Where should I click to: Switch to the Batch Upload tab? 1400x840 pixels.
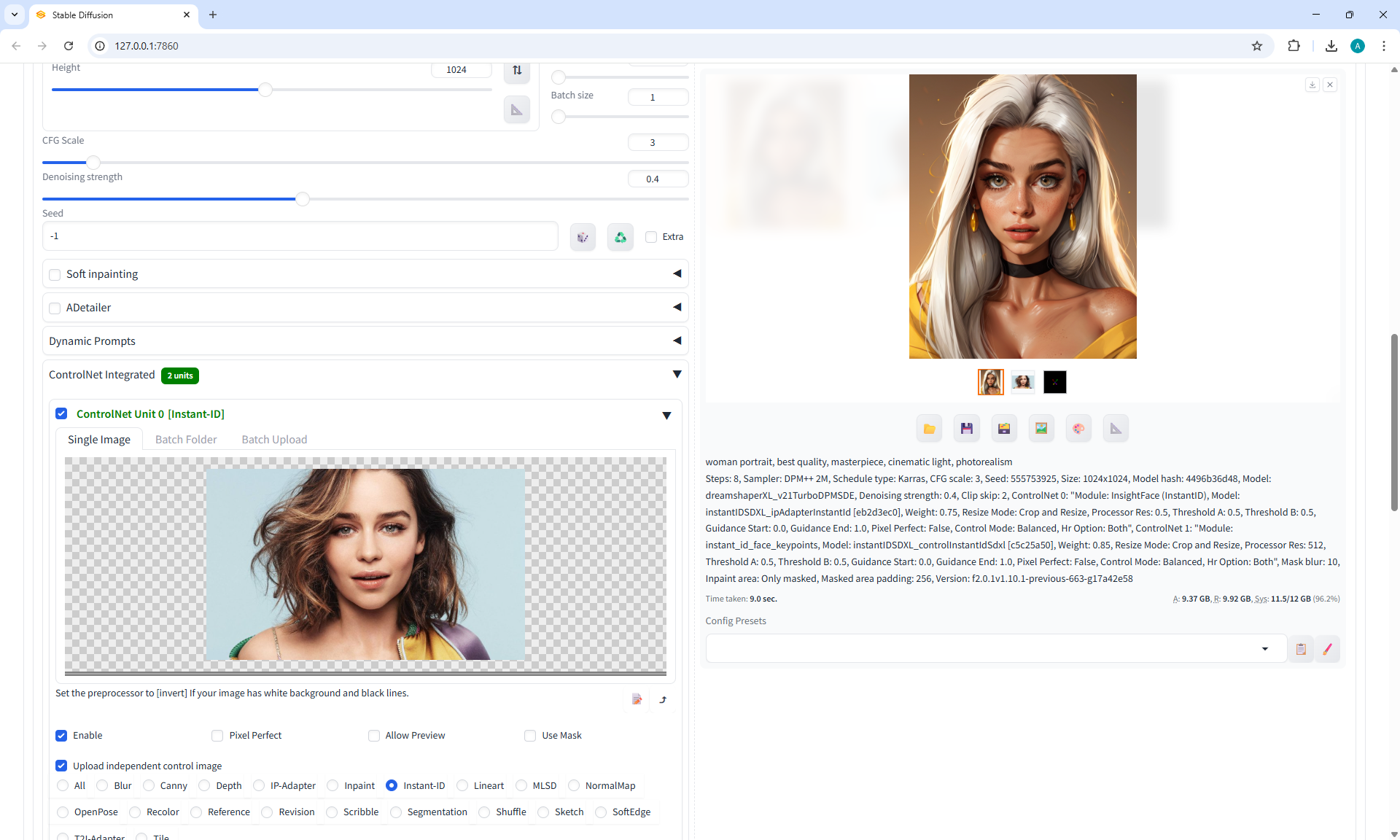point(274,440)
